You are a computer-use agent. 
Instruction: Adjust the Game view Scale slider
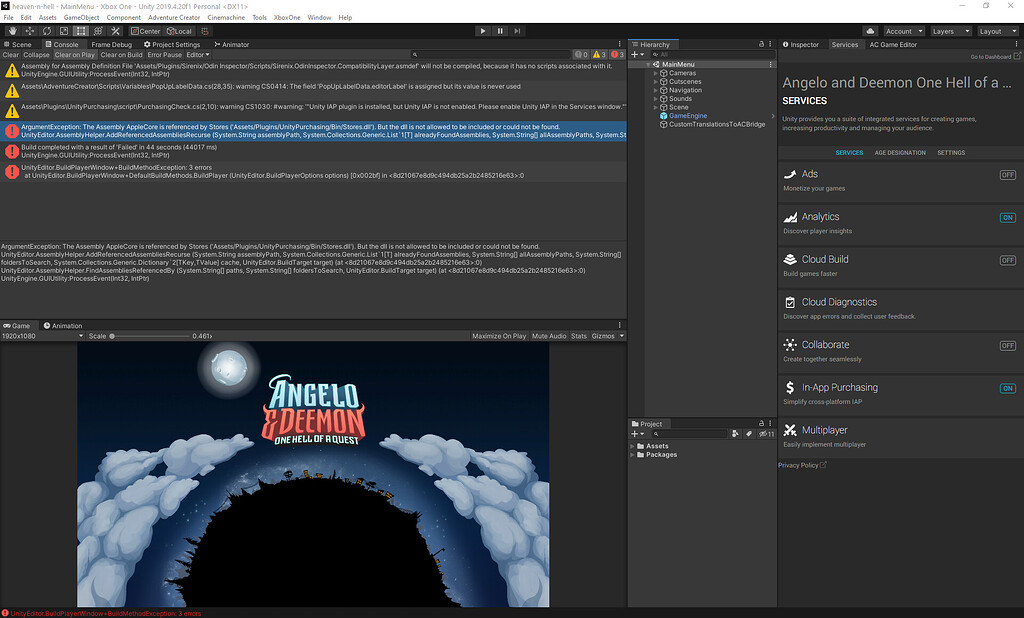(112, 337)
